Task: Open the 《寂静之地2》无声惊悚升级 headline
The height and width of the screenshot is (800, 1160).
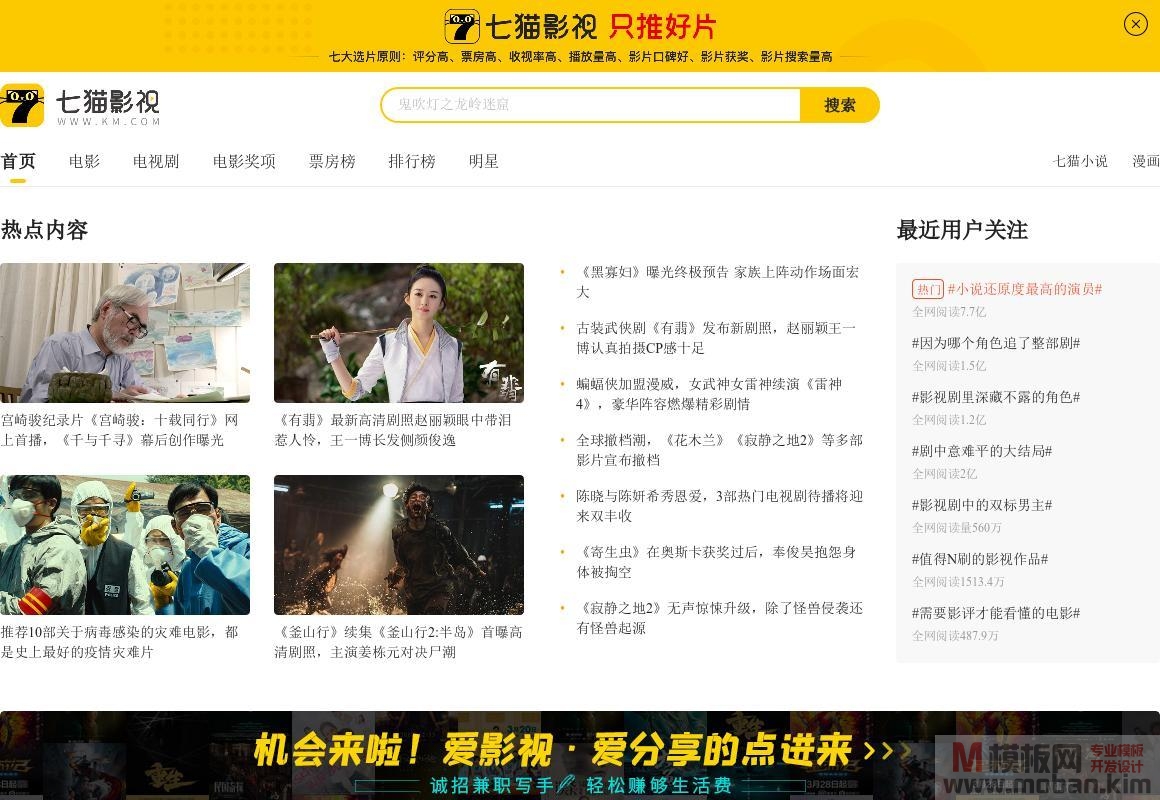Action: pyautogui.click(x=719, y=618)
